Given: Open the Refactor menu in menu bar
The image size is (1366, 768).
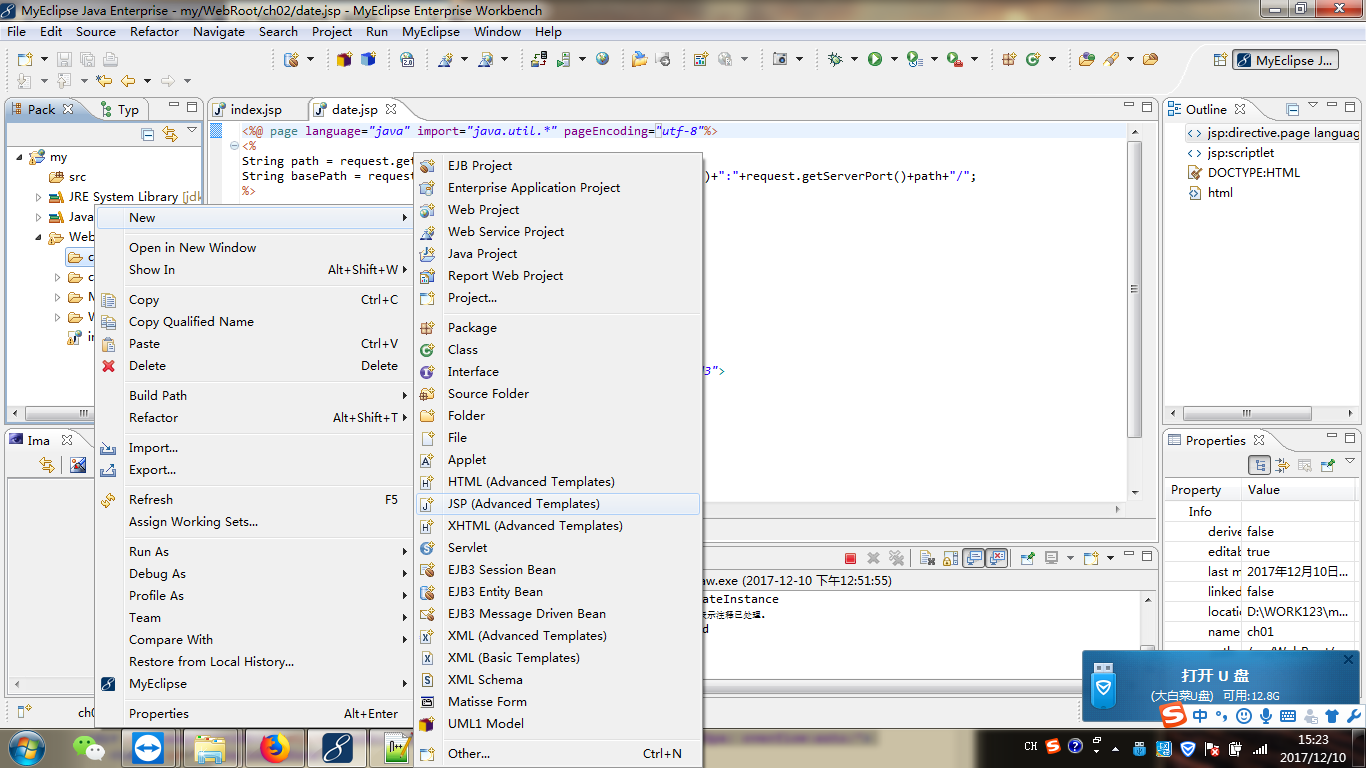Looking at the screenshot, I should point(154,31).
